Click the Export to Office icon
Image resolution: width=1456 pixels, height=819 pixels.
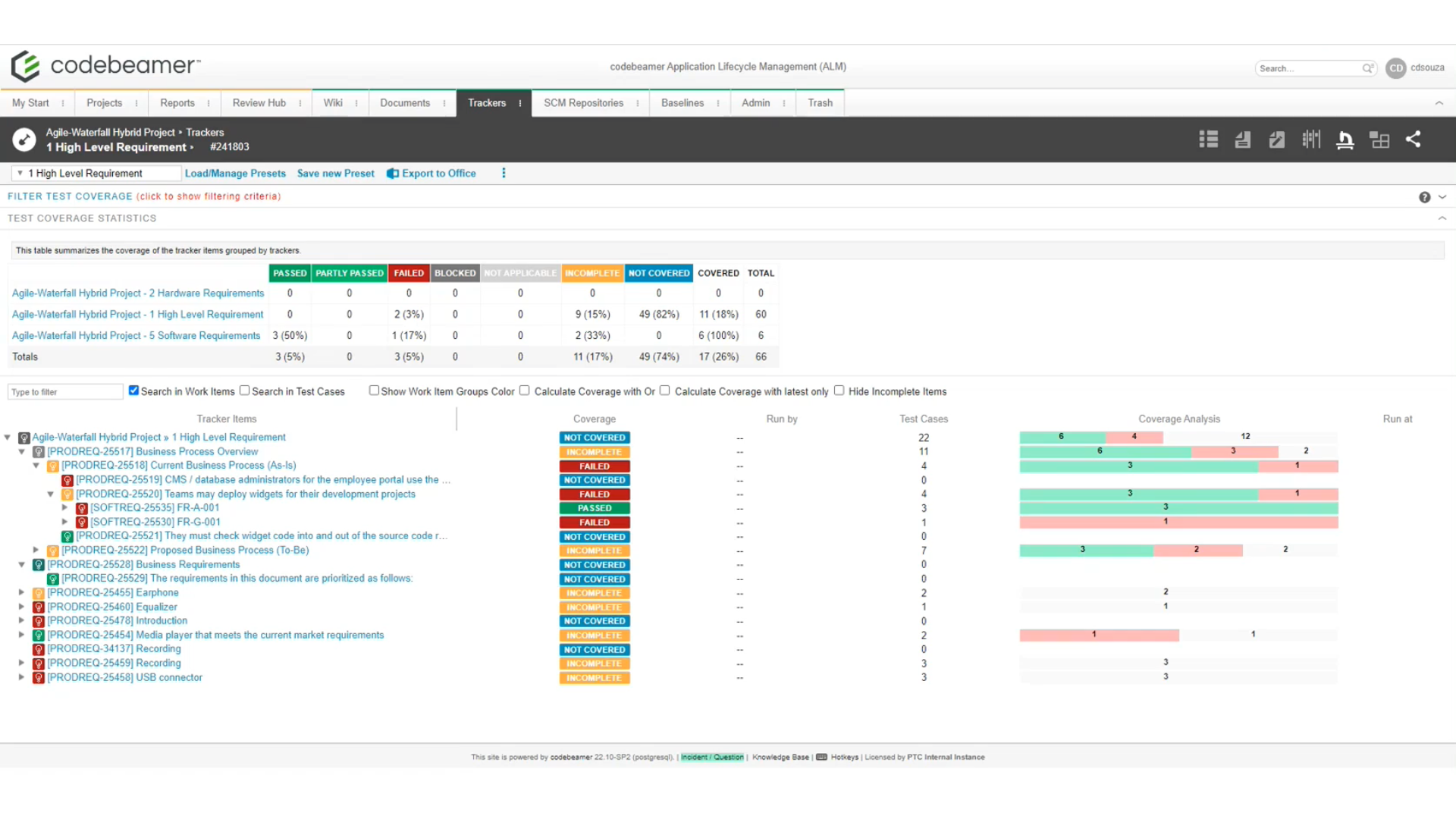pyautogui.click(x=393, y=174)
